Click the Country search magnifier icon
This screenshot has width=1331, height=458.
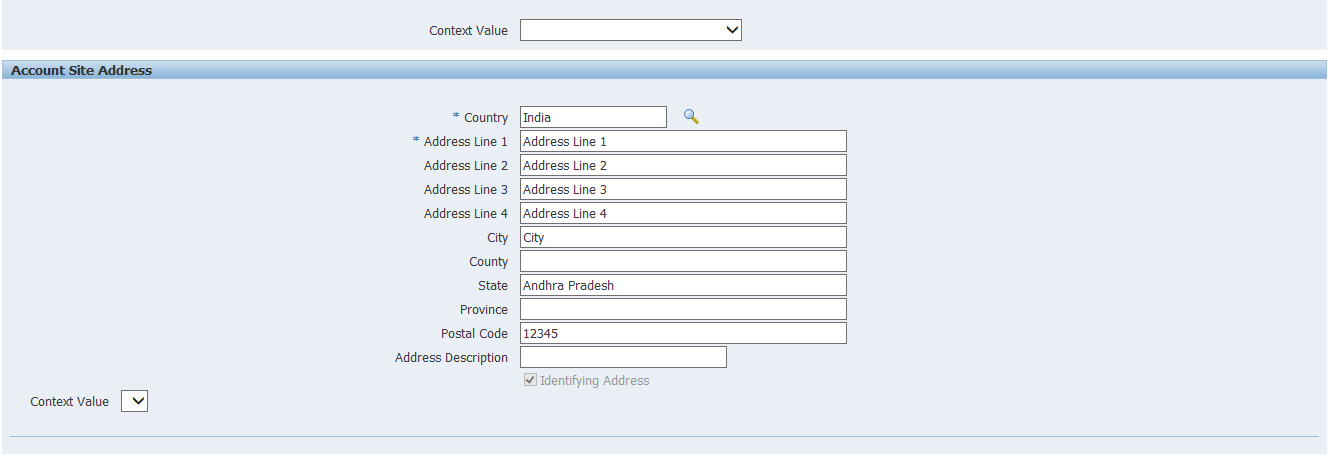[691, 117]
